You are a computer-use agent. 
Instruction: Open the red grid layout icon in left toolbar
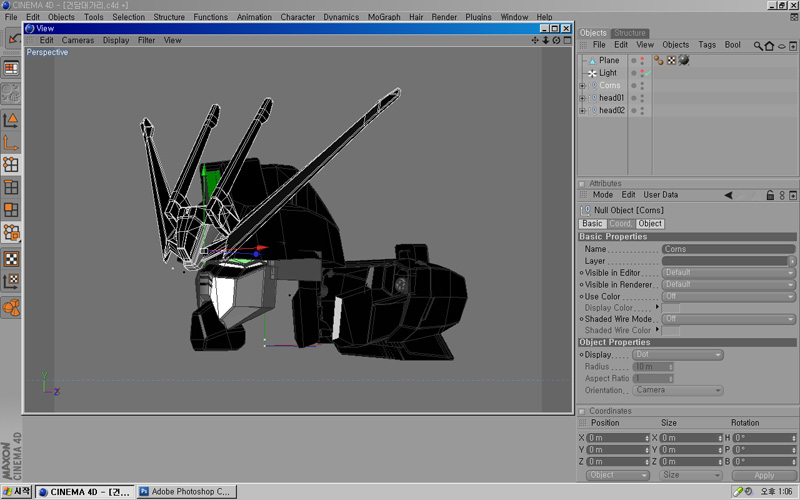(11, 68)
